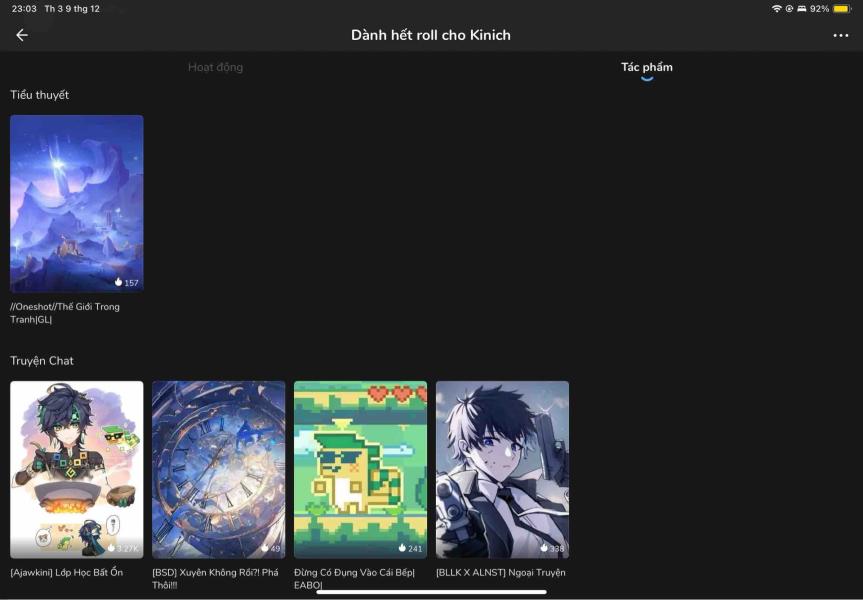Click the Tiểu thuyết section heading
The image size is (863, 600).
coord(40,95)
